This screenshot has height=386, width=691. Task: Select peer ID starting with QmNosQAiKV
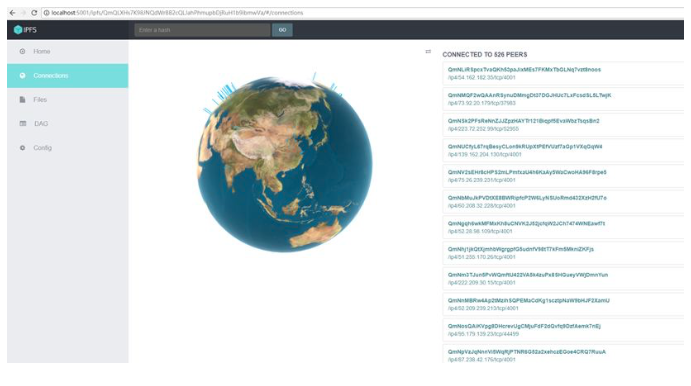tap(524, 326)
